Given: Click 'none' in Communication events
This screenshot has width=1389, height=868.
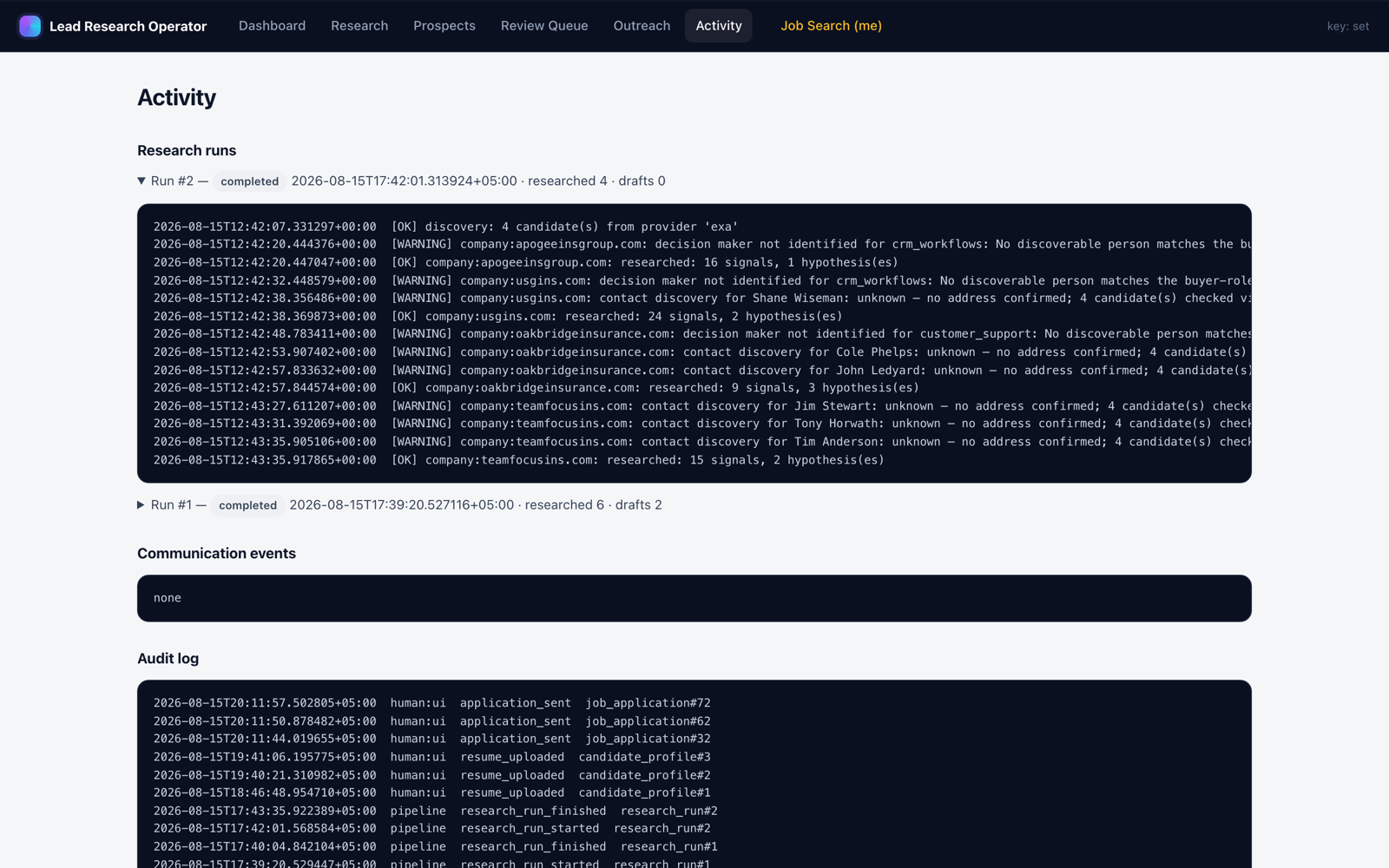Looking at the screenshot, I should coord(168,598).
